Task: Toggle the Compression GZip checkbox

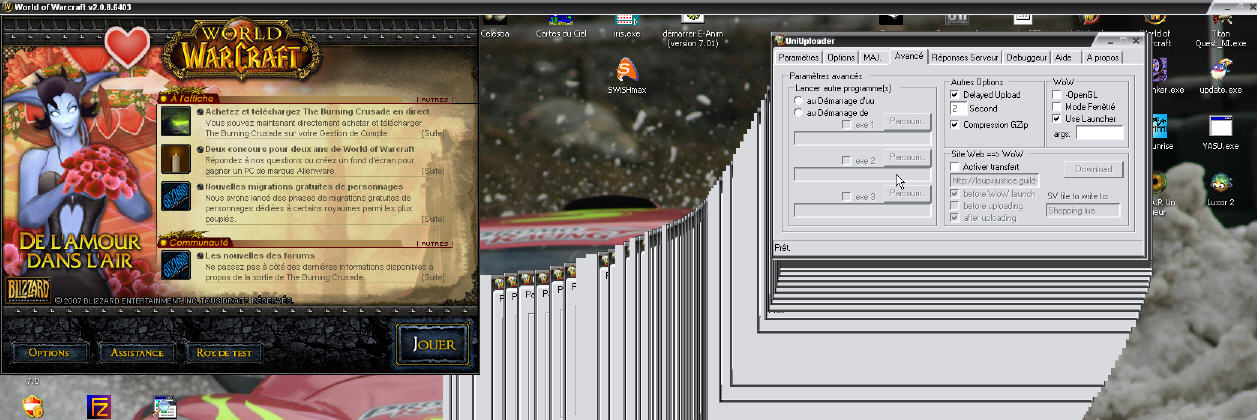Action: [x=955, y=125]
